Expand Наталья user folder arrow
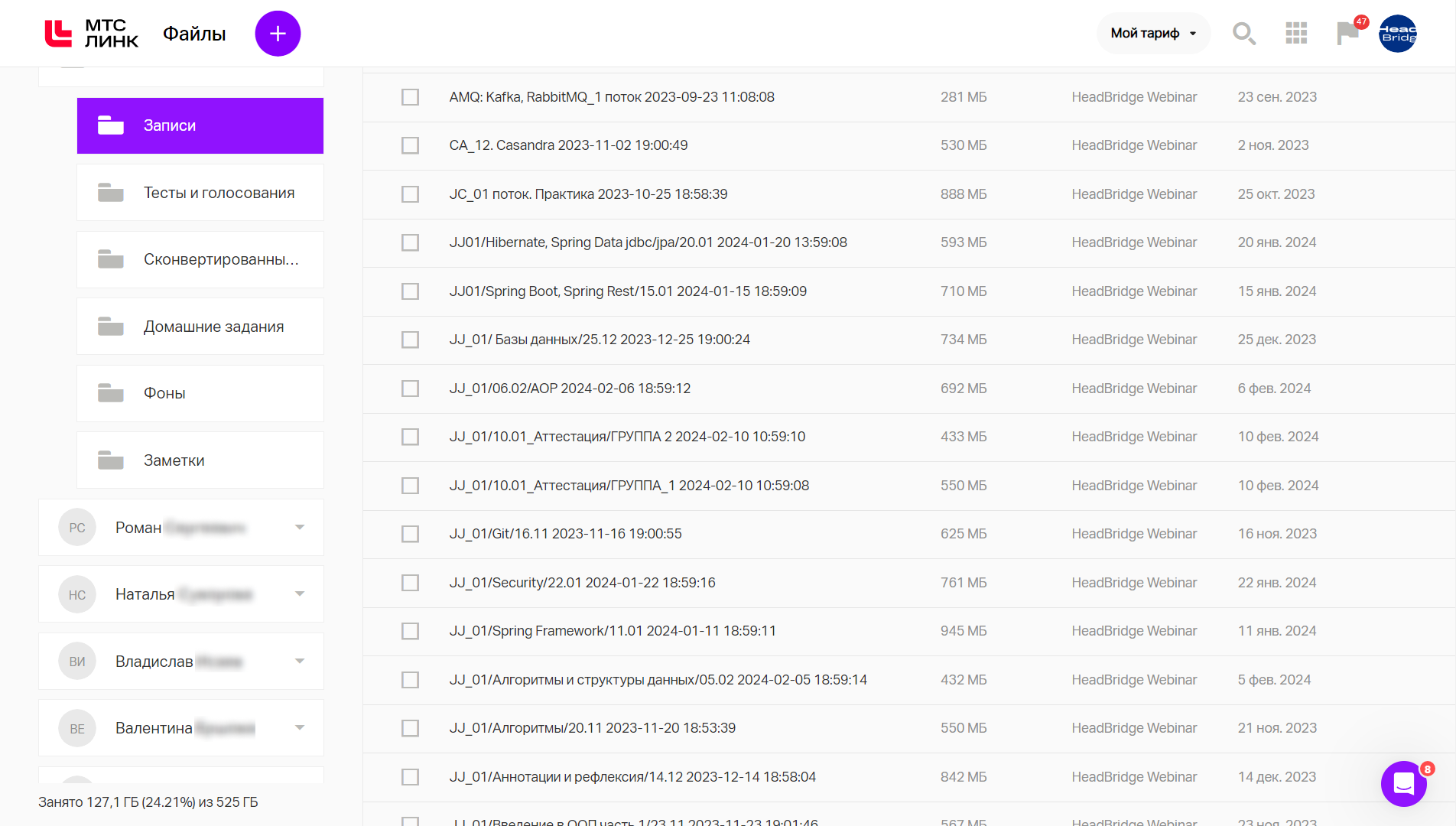The image size is (1456, 826). 300,593
